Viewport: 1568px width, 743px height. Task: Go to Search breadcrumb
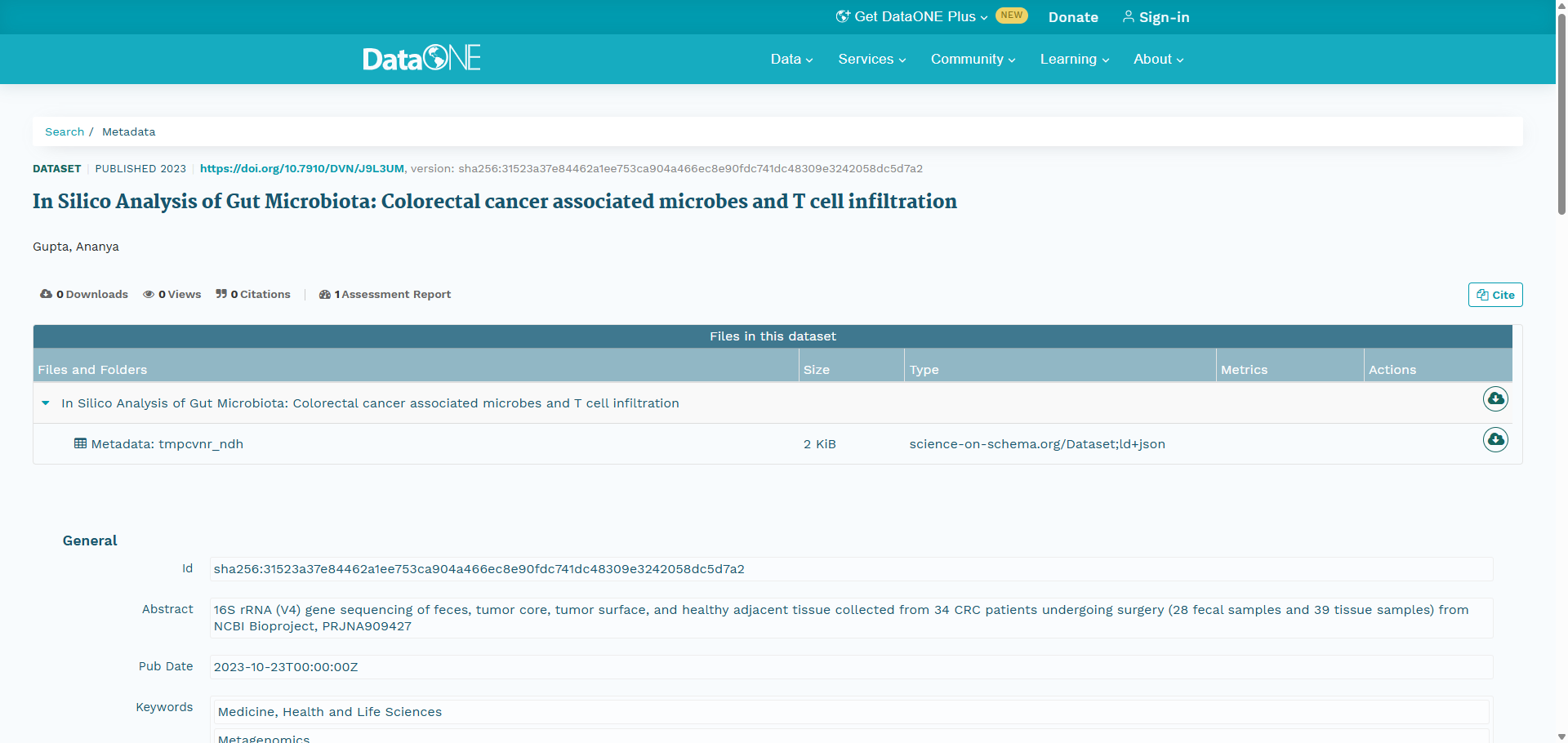pos(65,131)
